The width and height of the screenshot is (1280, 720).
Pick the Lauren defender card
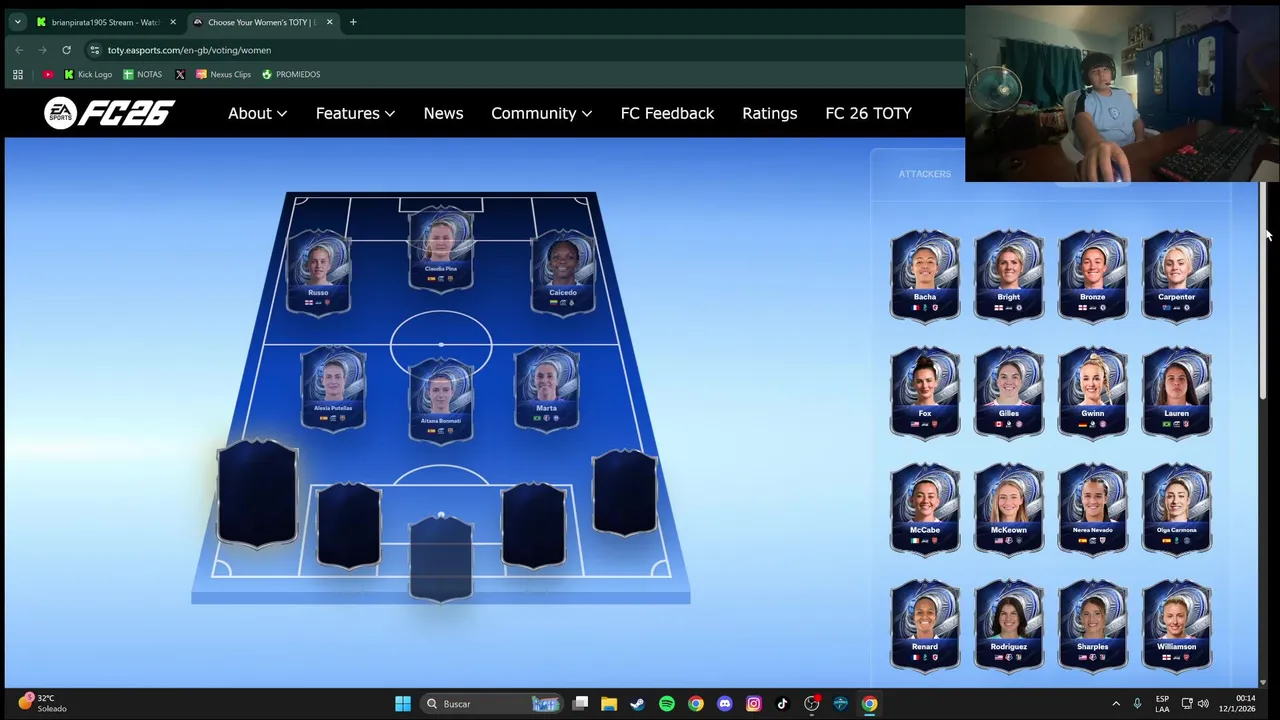tap(1177, 391)
